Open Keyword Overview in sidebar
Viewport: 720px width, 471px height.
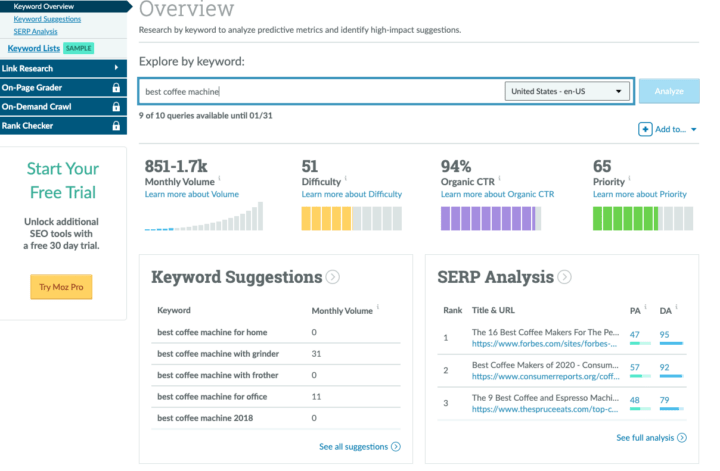pos(44,6)
